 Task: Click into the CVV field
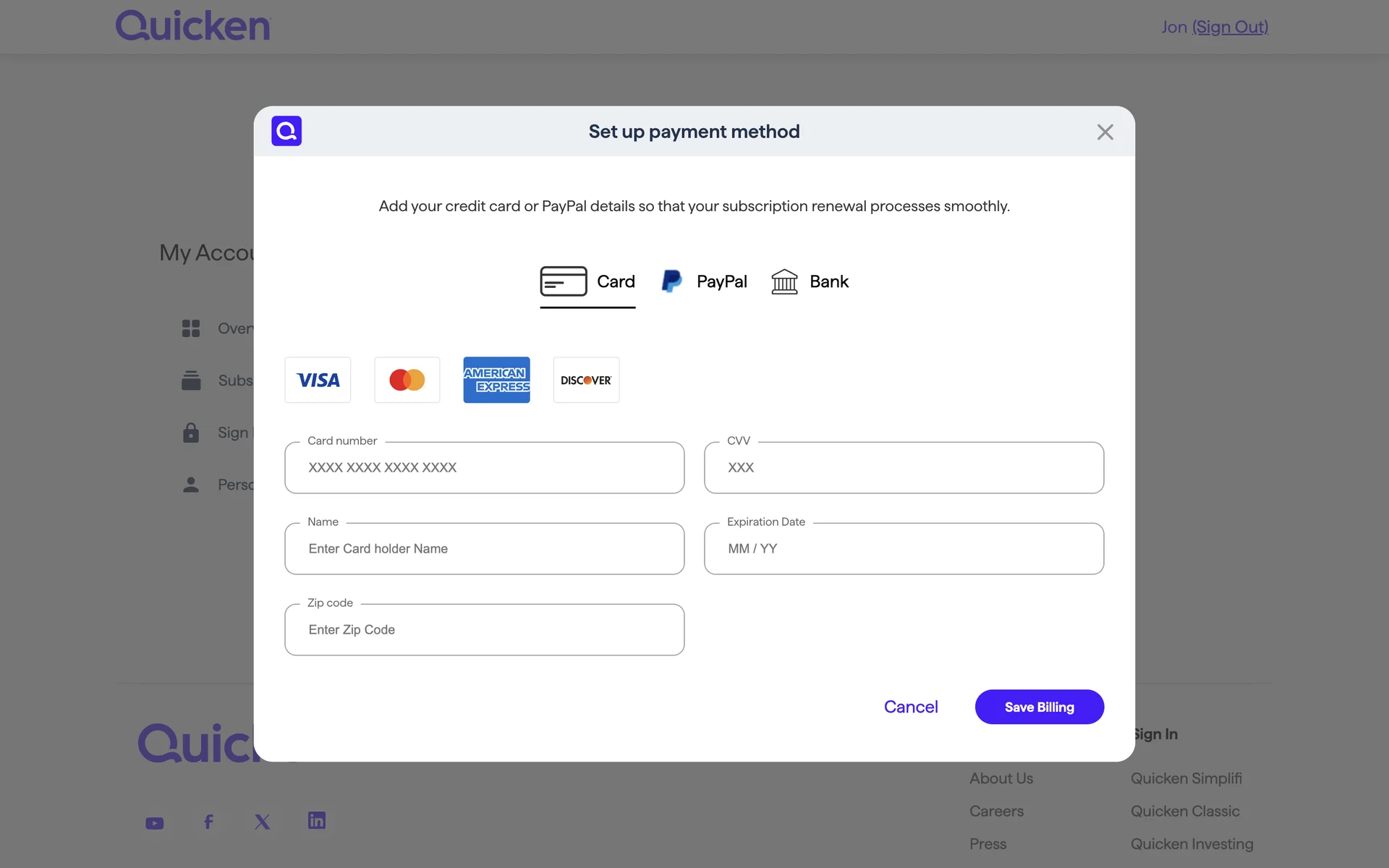(x=904, y=468)
